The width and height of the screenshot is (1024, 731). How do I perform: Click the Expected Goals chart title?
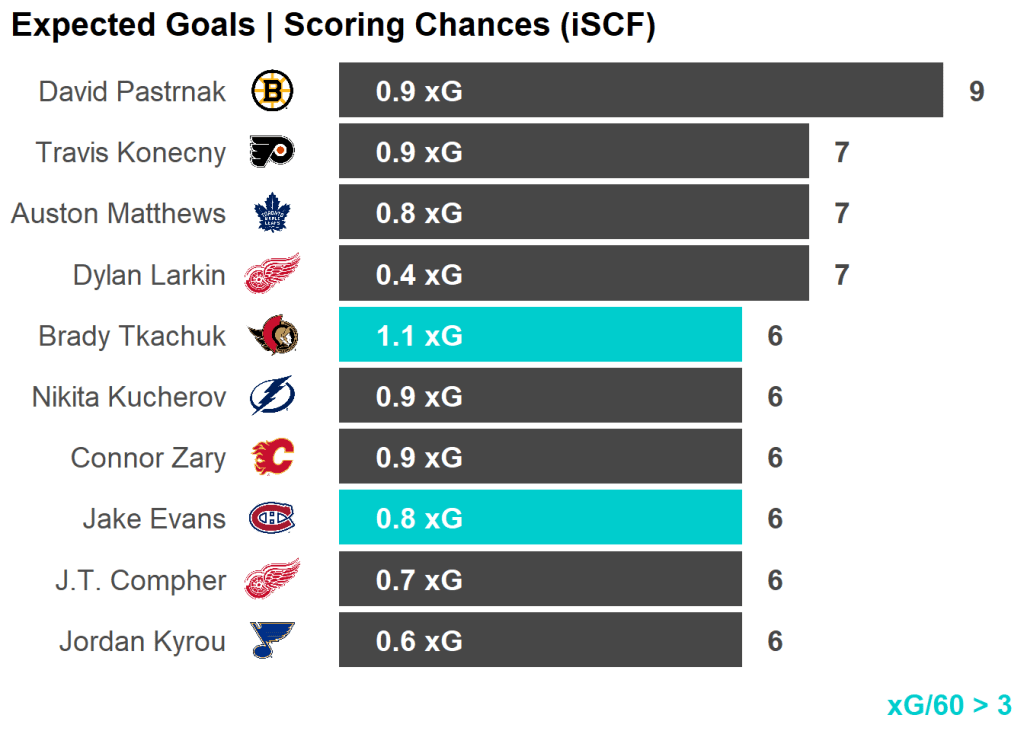click(x=333, y=27)
